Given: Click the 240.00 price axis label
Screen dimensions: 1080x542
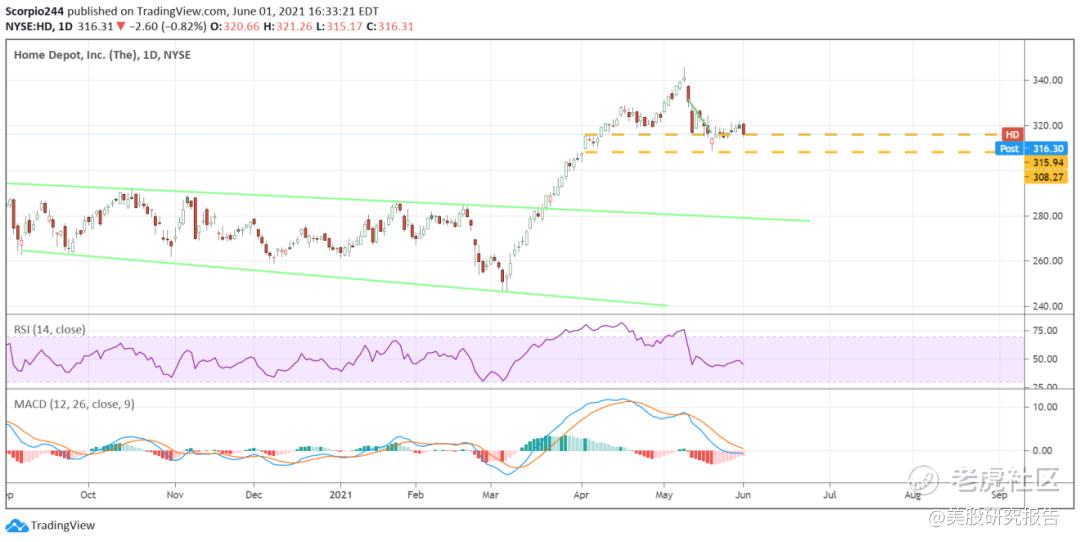Looking at the screenshot, I should coord(1046,306).
